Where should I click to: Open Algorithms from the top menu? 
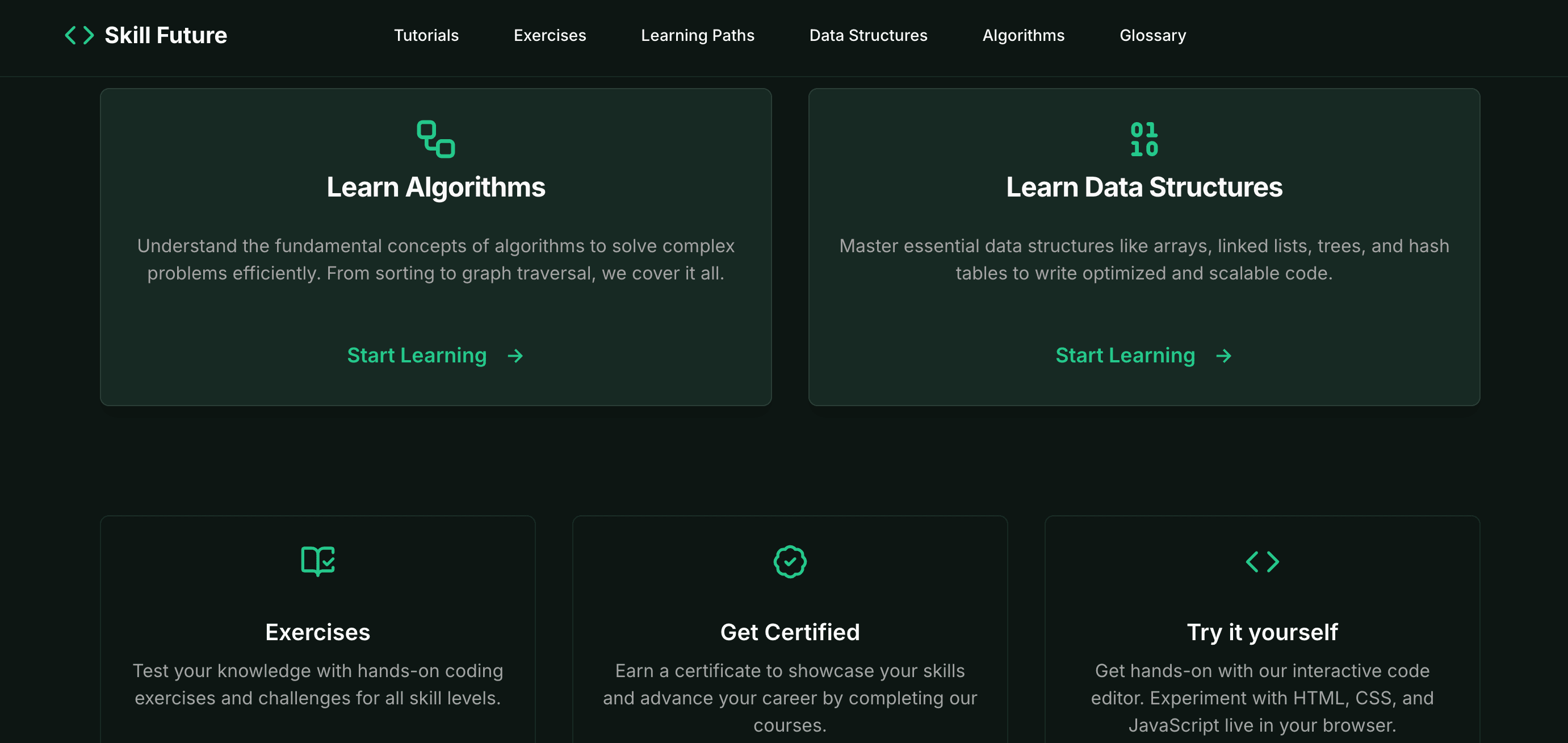tap(1023, 35)
